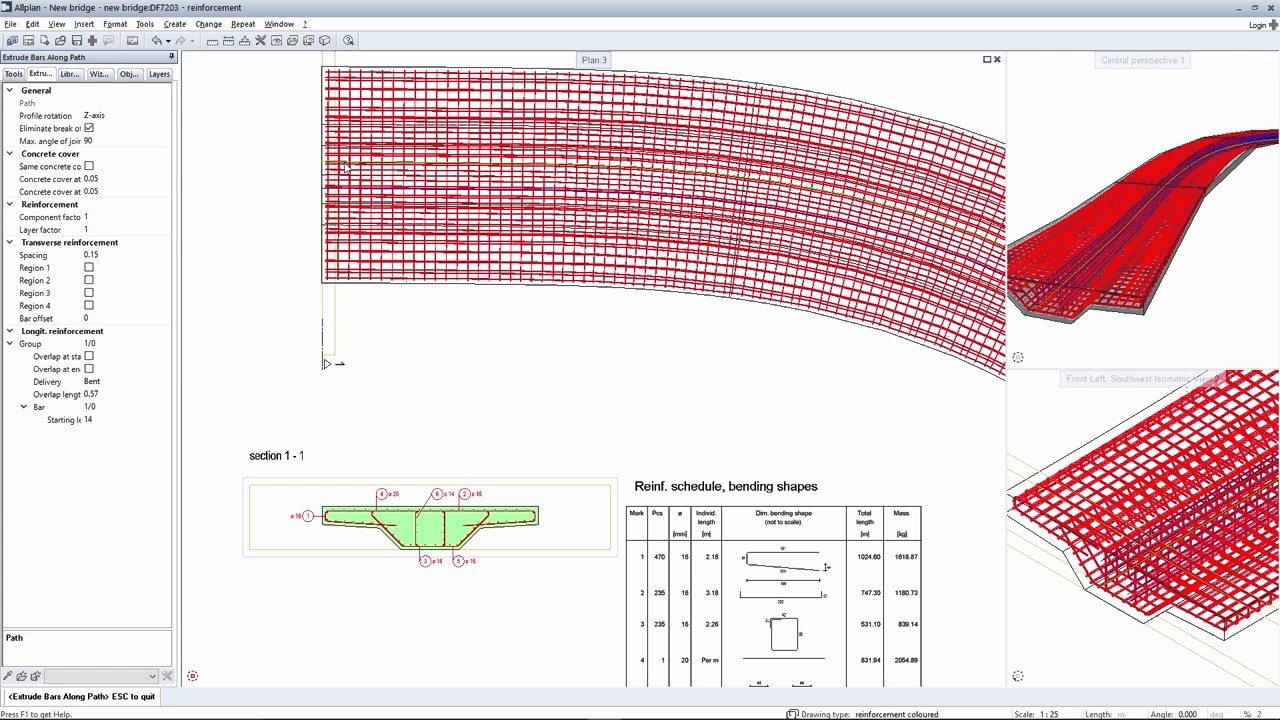The image size is (1280, 720).
Task: Collapse the Longit. reinforcement section
Action: point(10,331)
